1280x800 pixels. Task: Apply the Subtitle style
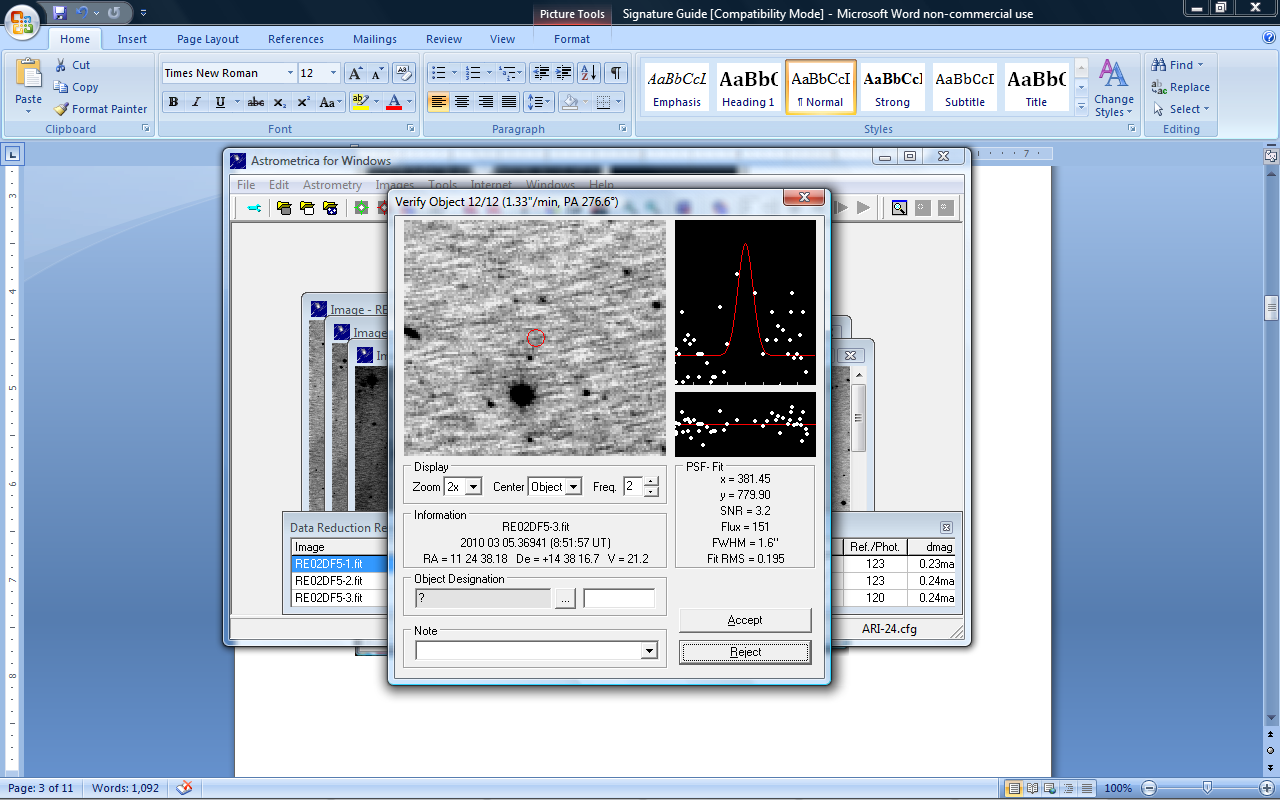coord(965,87)
